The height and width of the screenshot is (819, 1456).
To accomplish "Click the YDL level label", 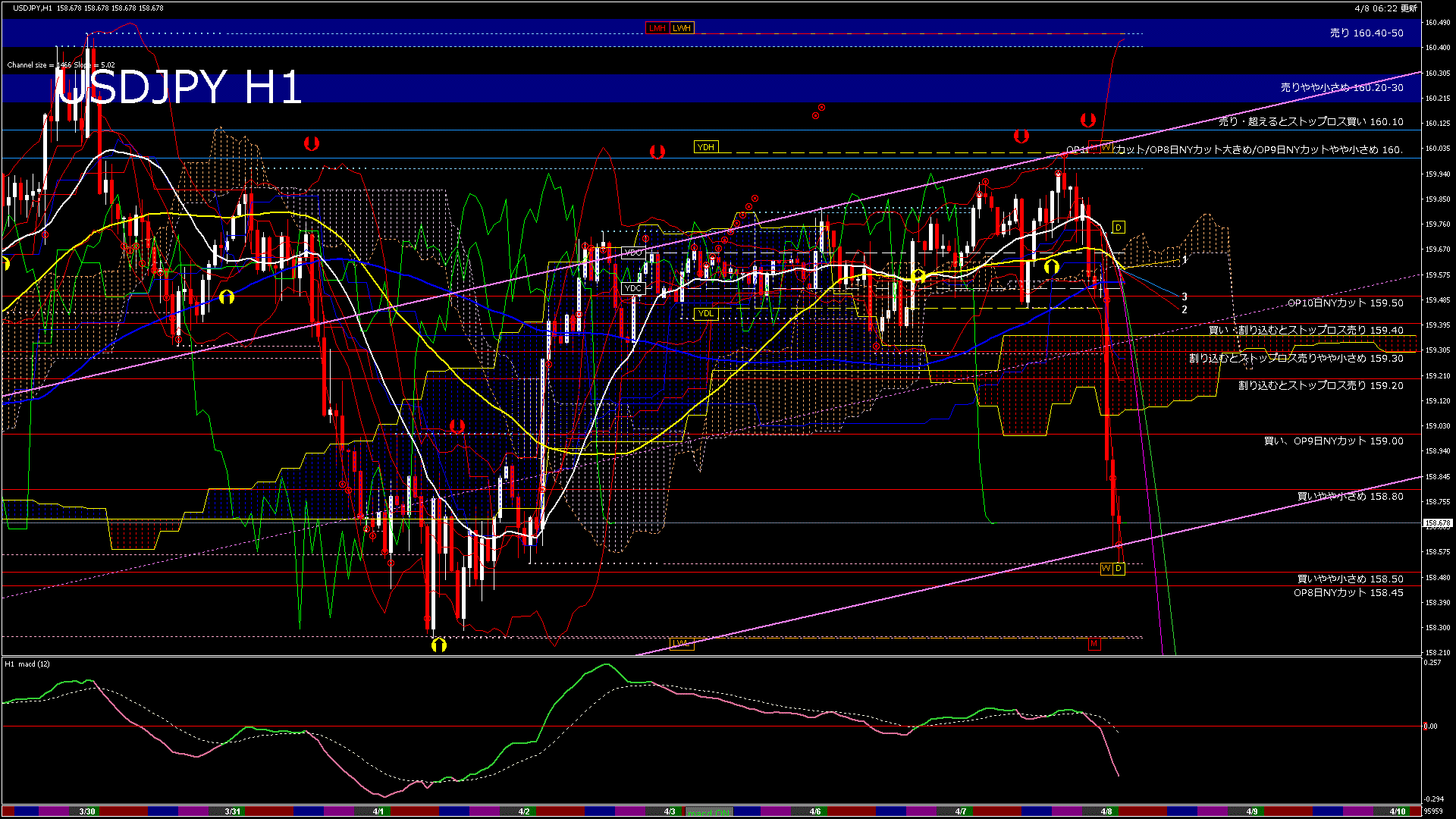I will [706, 314].
